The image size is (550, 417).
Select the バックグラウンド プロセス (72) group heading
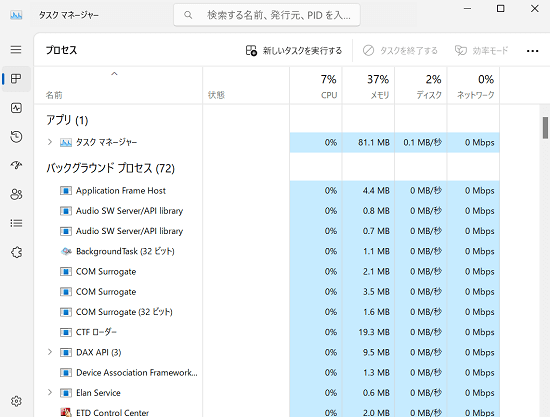[110, 168]
